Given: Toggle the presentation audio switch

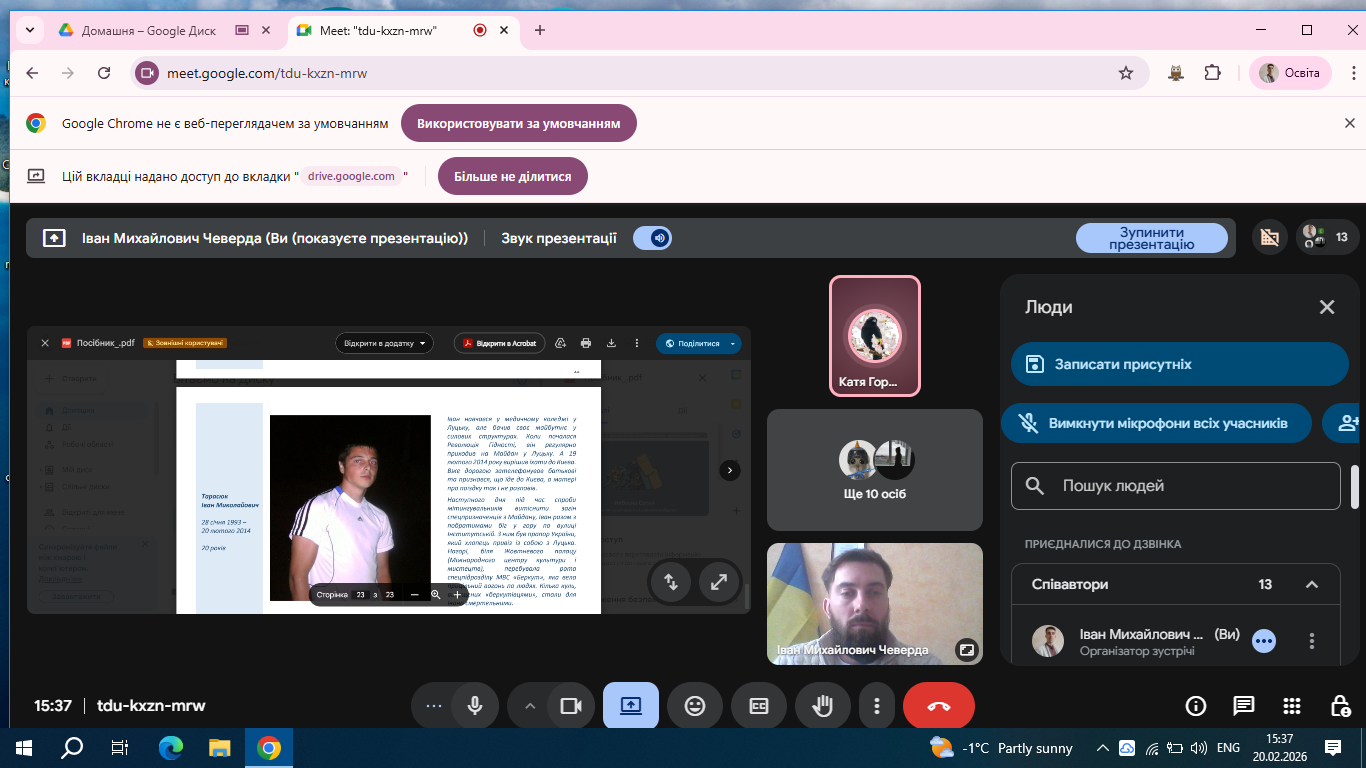Looking at the screenshot, I should [x=653, y=238].
